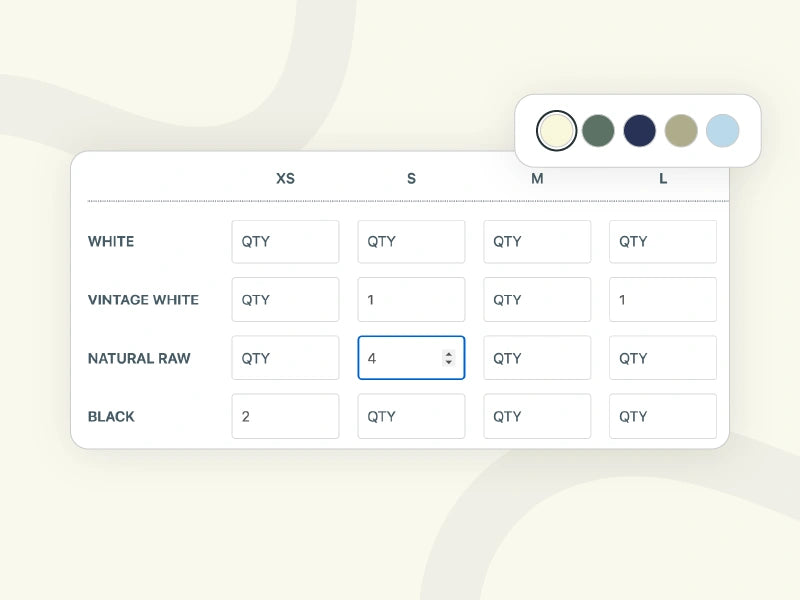The height and width of the screenshot is (600, 800).
Task: Click the Natural Raw XS quantity field
Action: (285, 358)
